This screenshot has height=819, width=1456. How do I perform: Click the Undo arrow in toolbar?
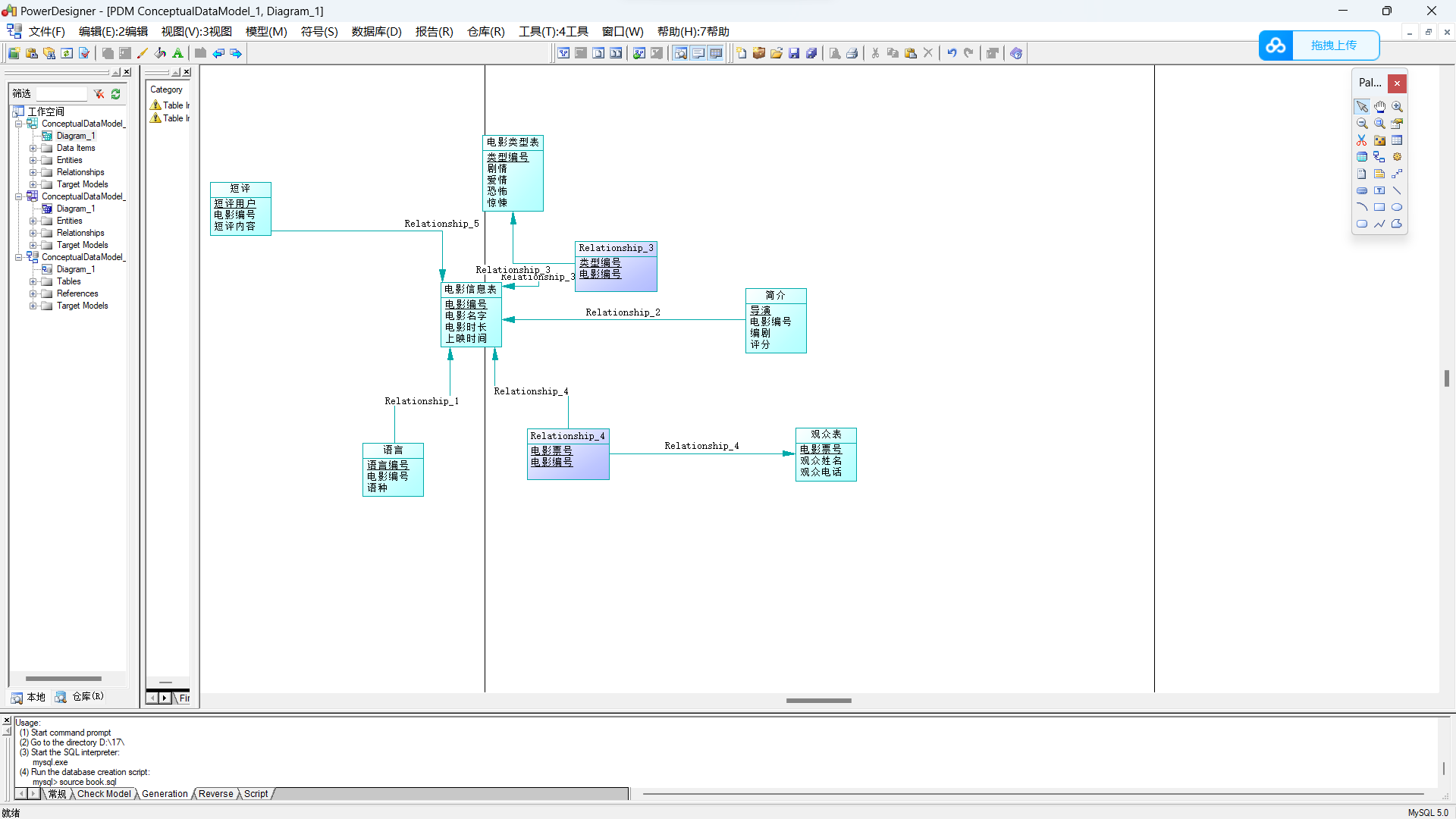951,53
